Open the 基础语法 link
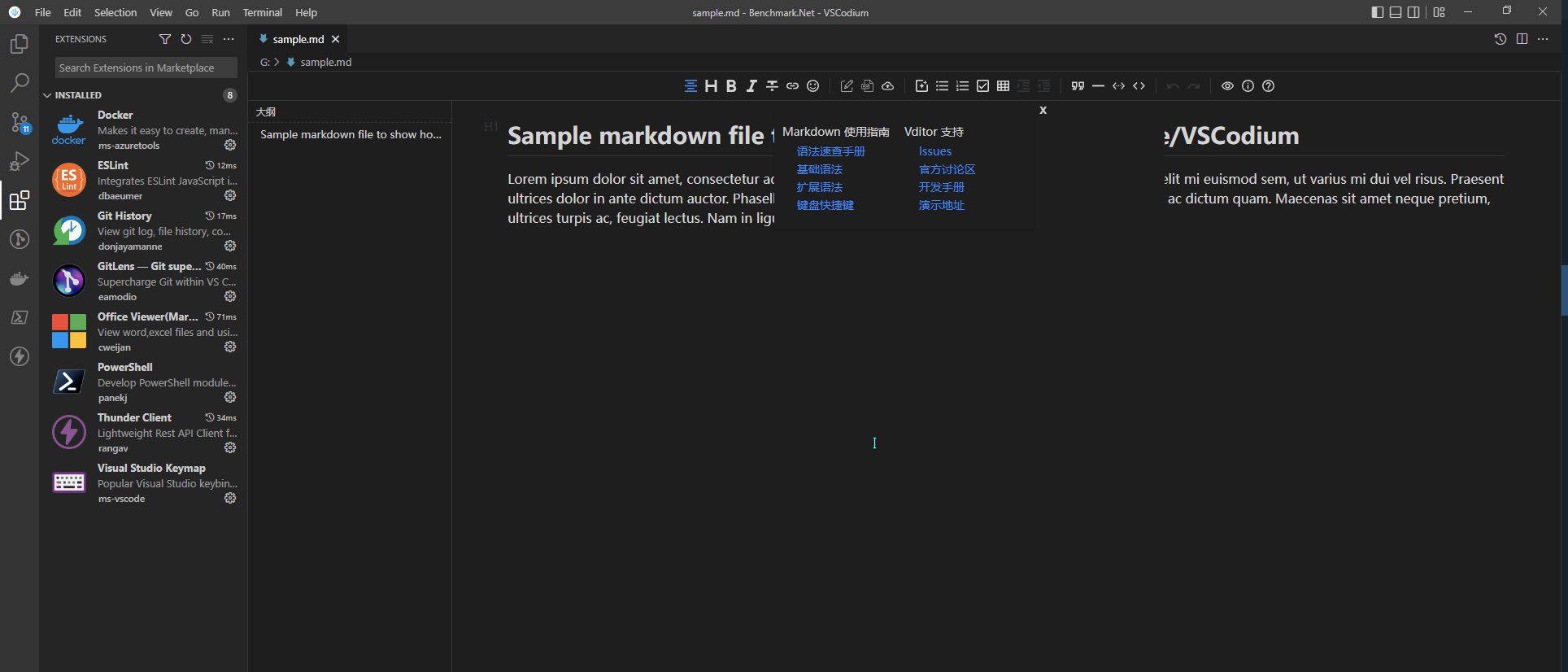Screen dimensions: 1568x672 coord(819,169)
